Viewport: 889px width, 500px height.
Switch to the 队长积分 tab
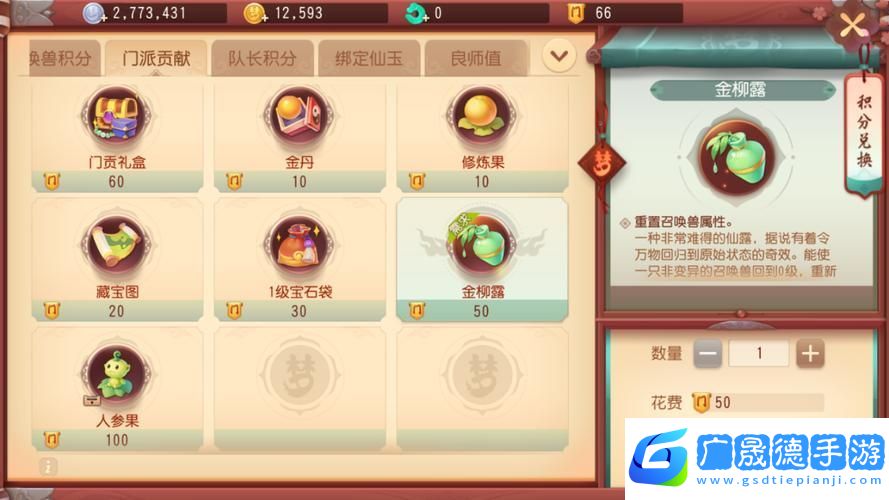[x=262, y=58]
